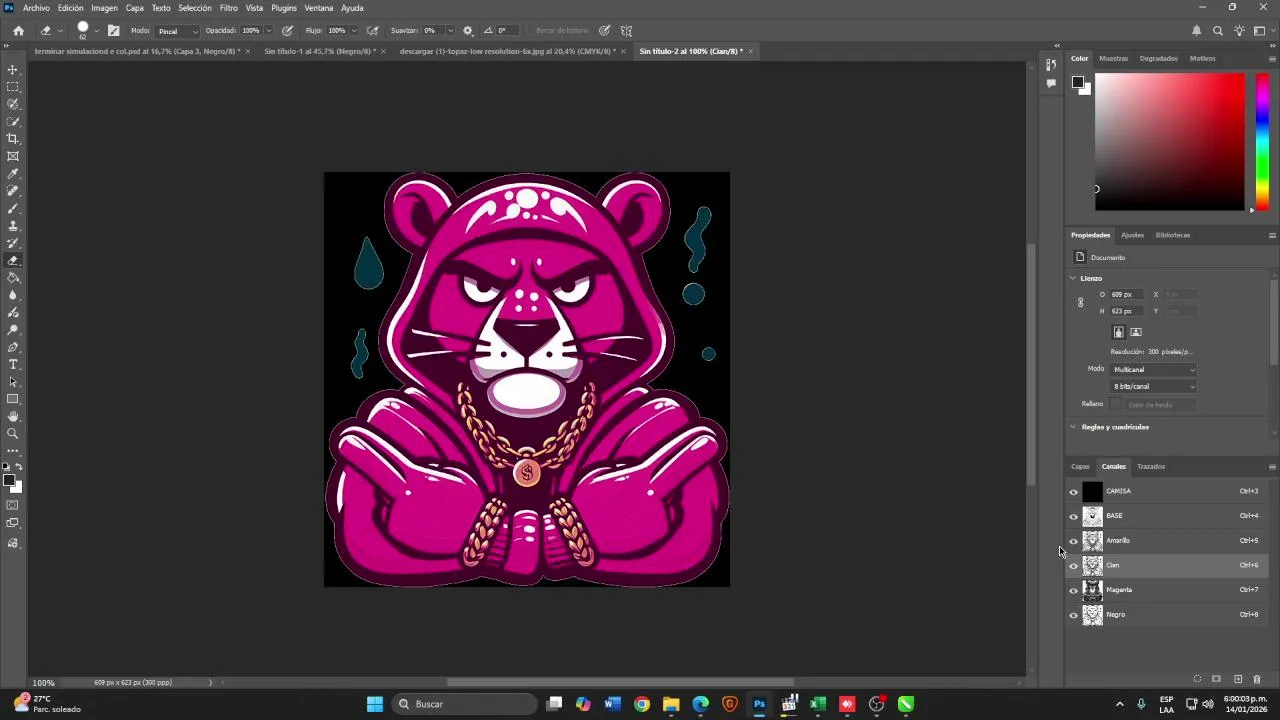1280x720 pixels.
Task: Open the 8 bits/canal dropdown
Action: [1153, 386]
